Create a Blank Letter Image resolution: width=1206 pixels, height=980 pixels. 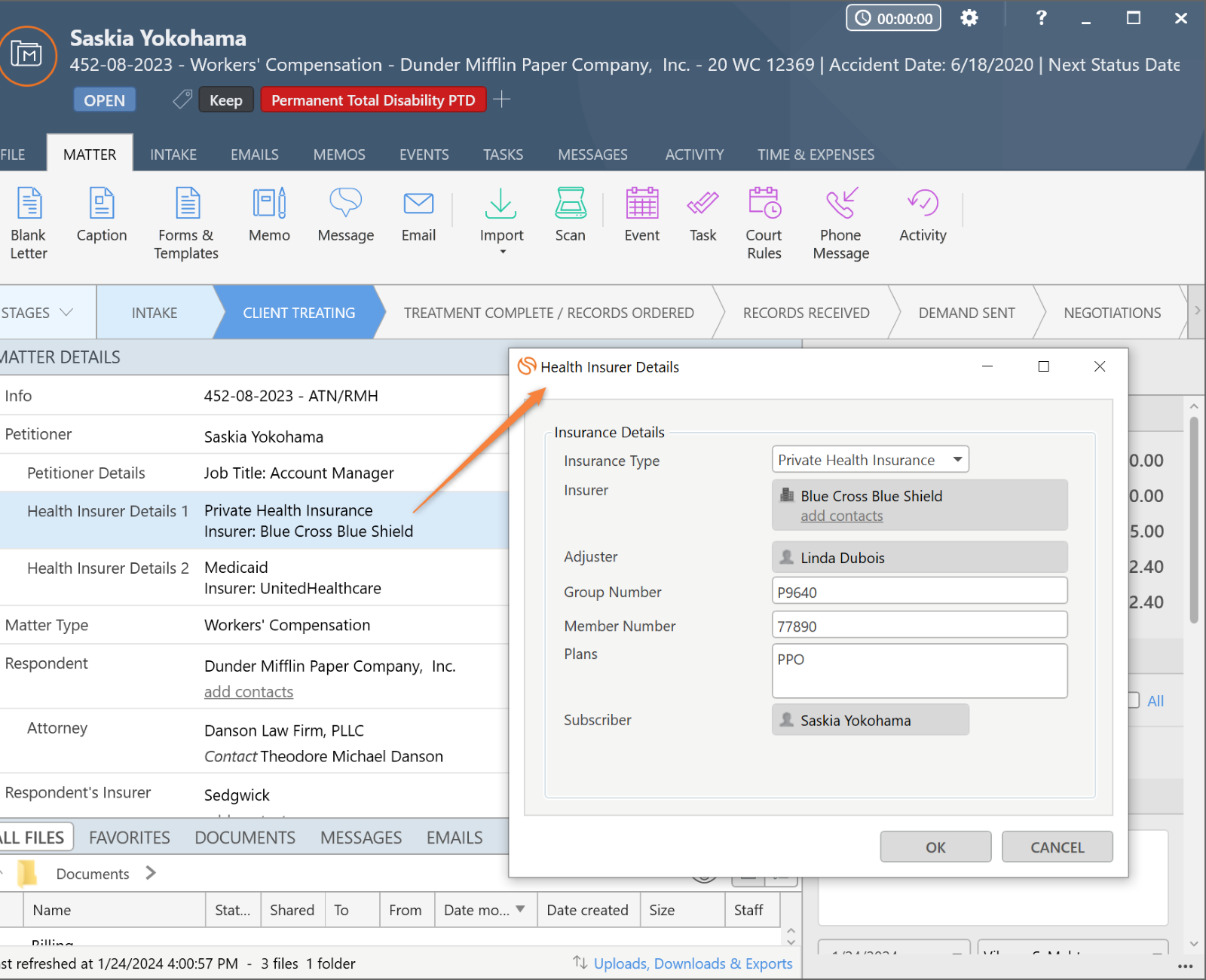29,223
